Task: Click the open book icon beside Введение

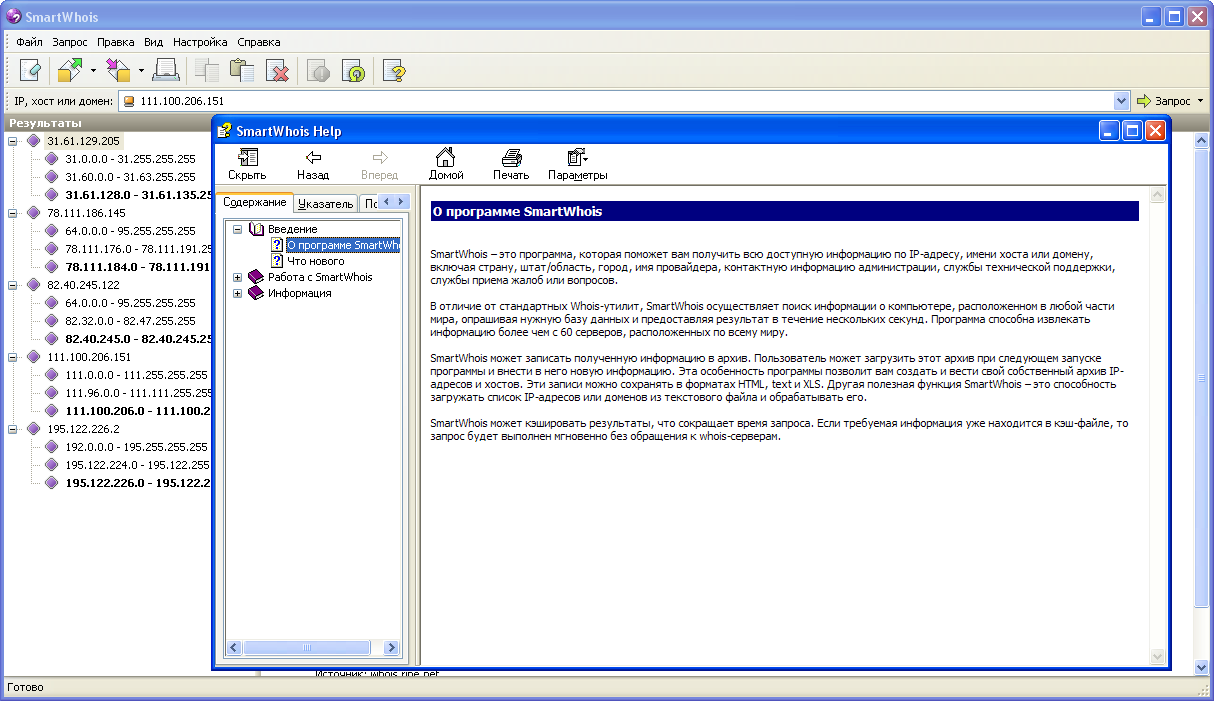Action: click(256, 229)
